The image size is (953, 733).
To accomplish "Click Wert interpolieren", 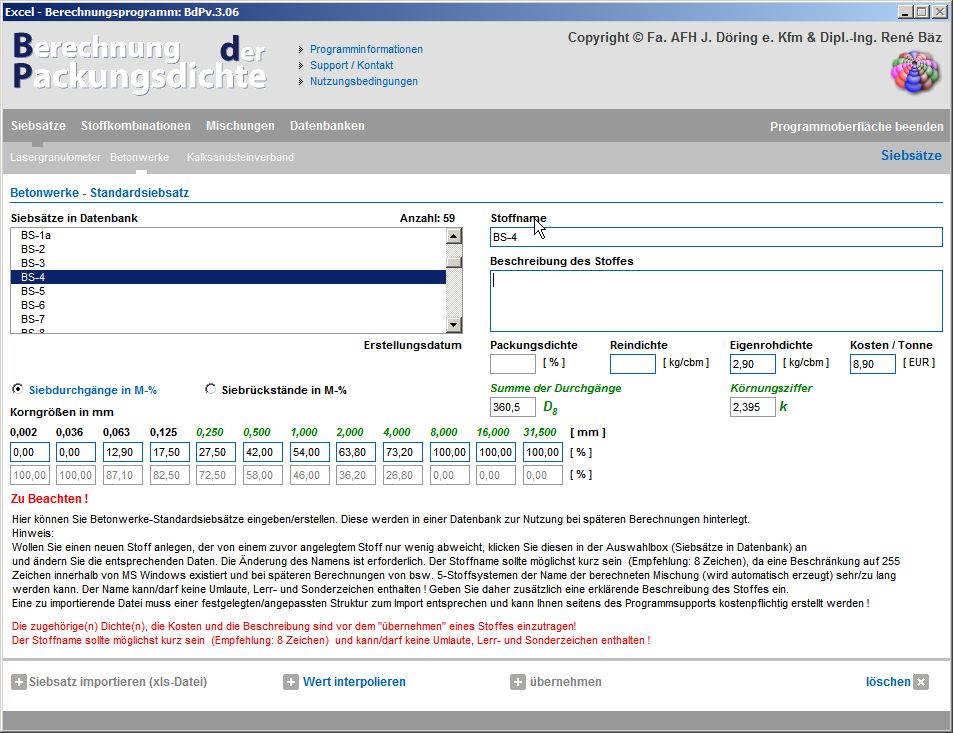I will 354,682.
